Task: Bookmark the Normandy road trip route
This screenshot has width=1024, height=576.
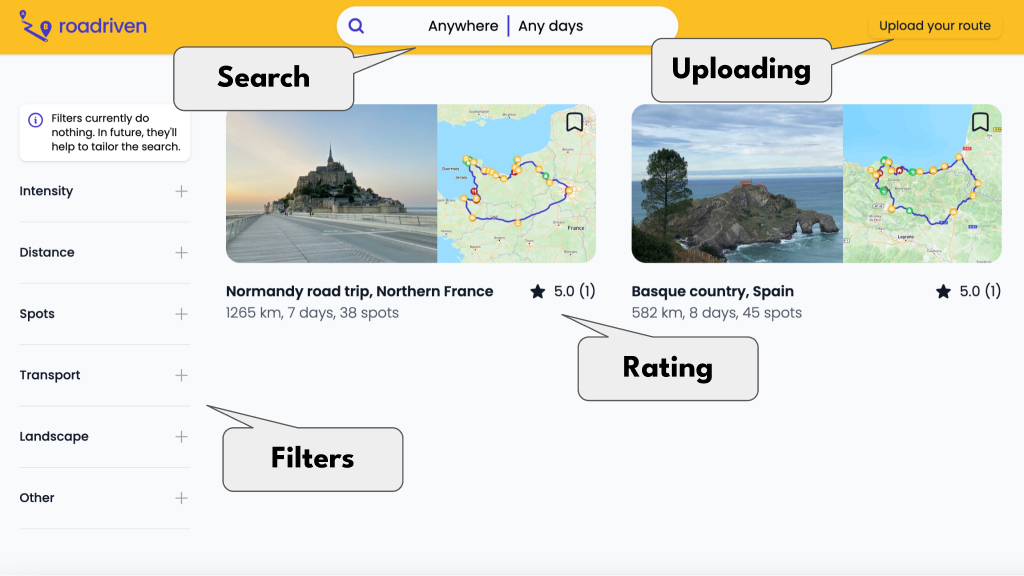Action: 574,122
